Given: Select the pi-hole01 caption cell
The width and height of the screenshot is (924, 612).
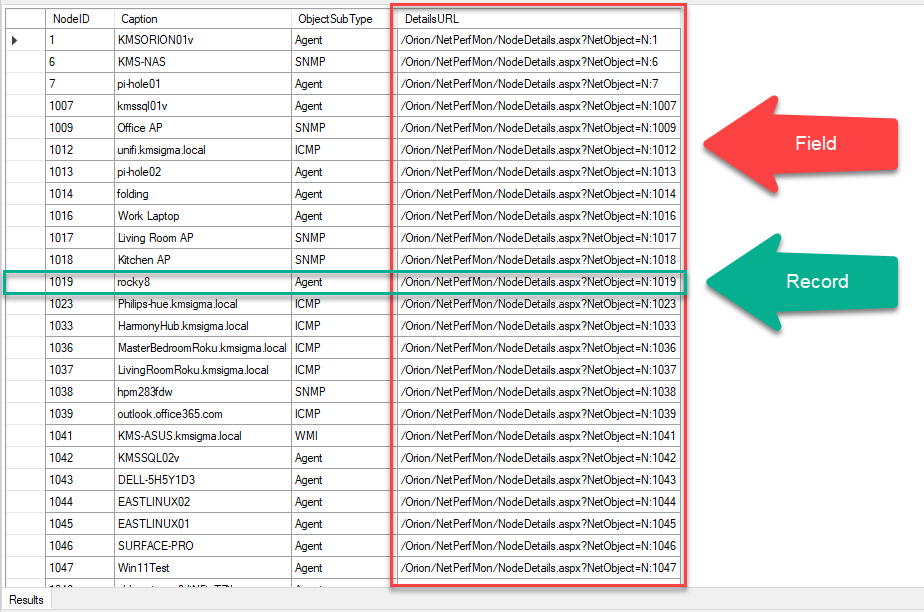Looking at the screenshot, I should (x=202, y=84).
